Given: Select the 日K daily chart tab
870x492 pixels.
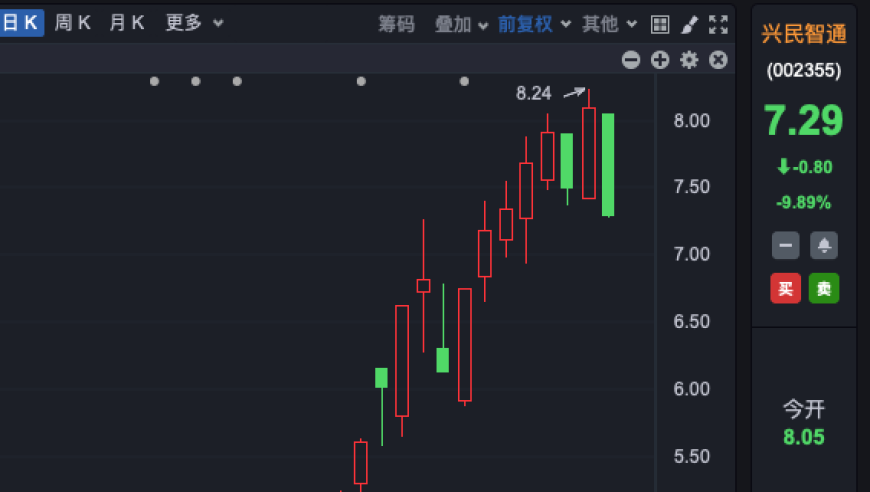Looking at the screenshot, I should click(20, 23).
